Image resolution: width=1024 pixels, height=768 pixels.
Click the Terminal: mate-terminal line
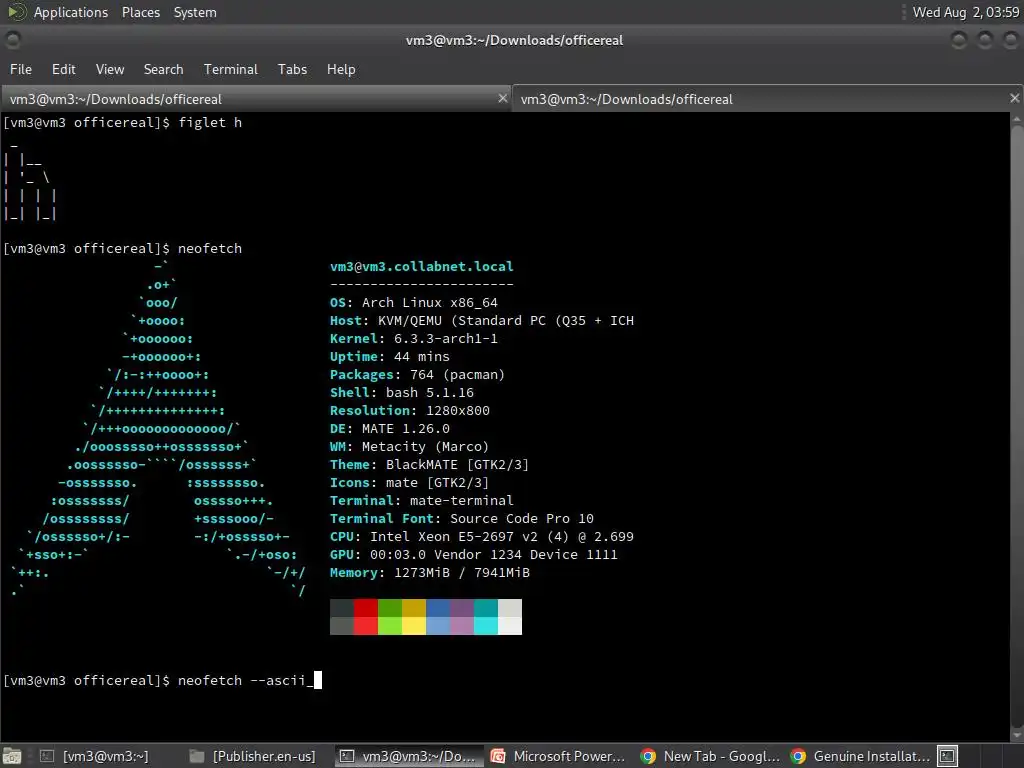(x=421, y=501)
